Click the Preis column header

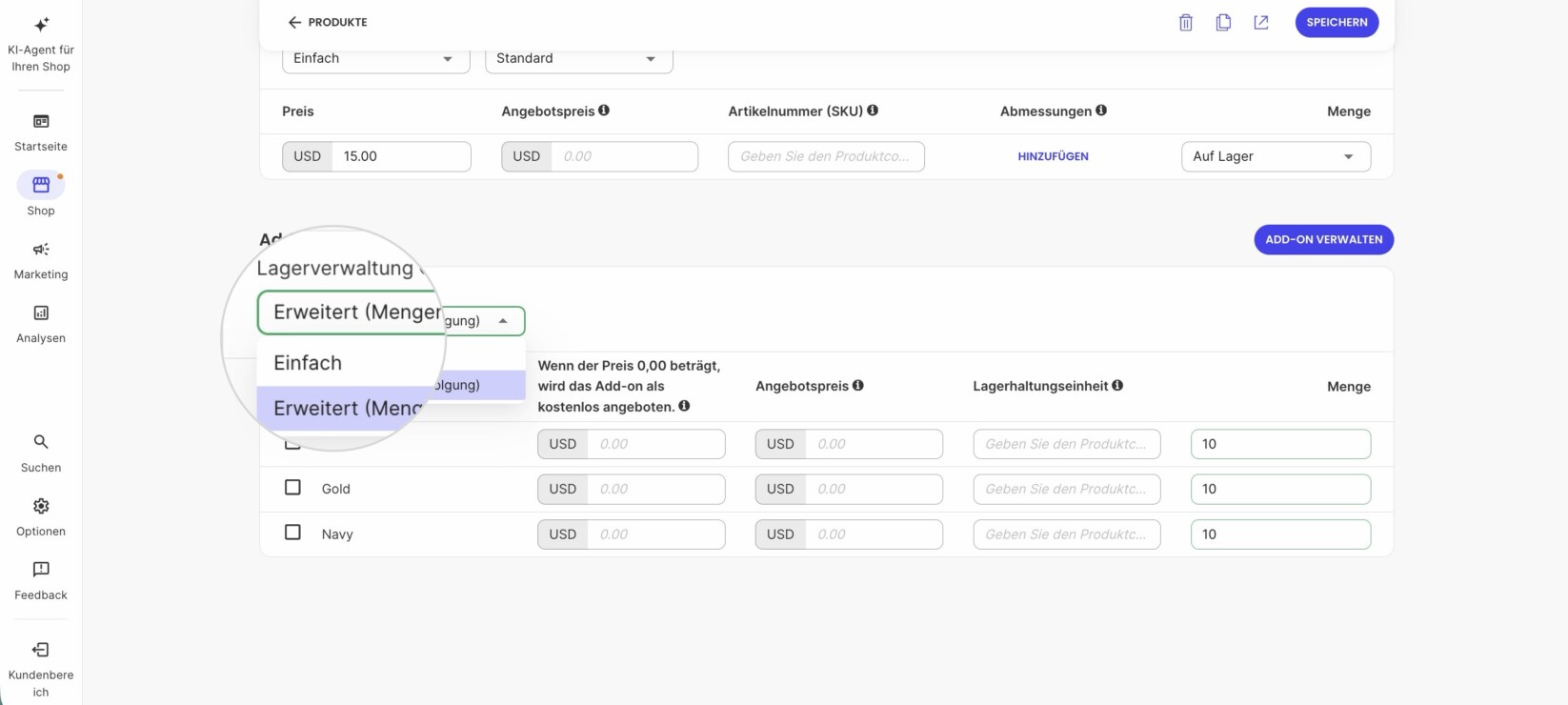298,111
